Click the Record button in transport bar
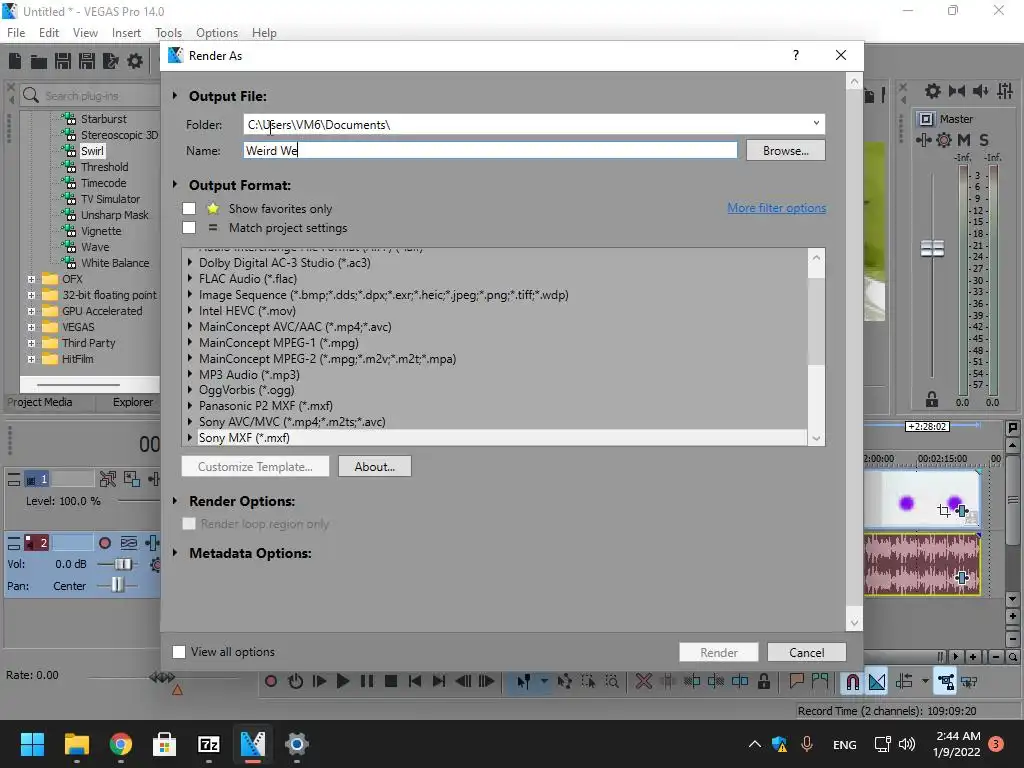This screenshot has width=1024, height=768. click(271, 681)
